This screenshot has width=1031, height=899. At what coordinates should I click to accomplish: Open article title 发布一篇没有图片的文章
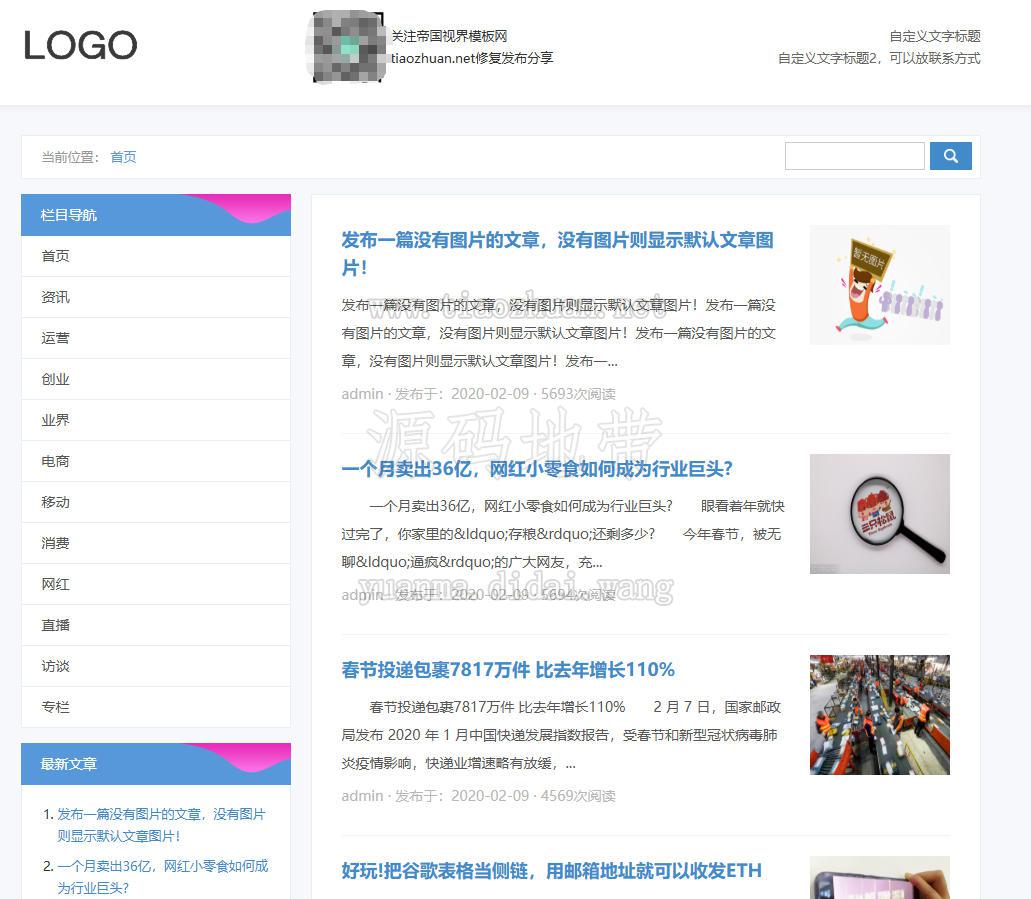click(557, 253)
